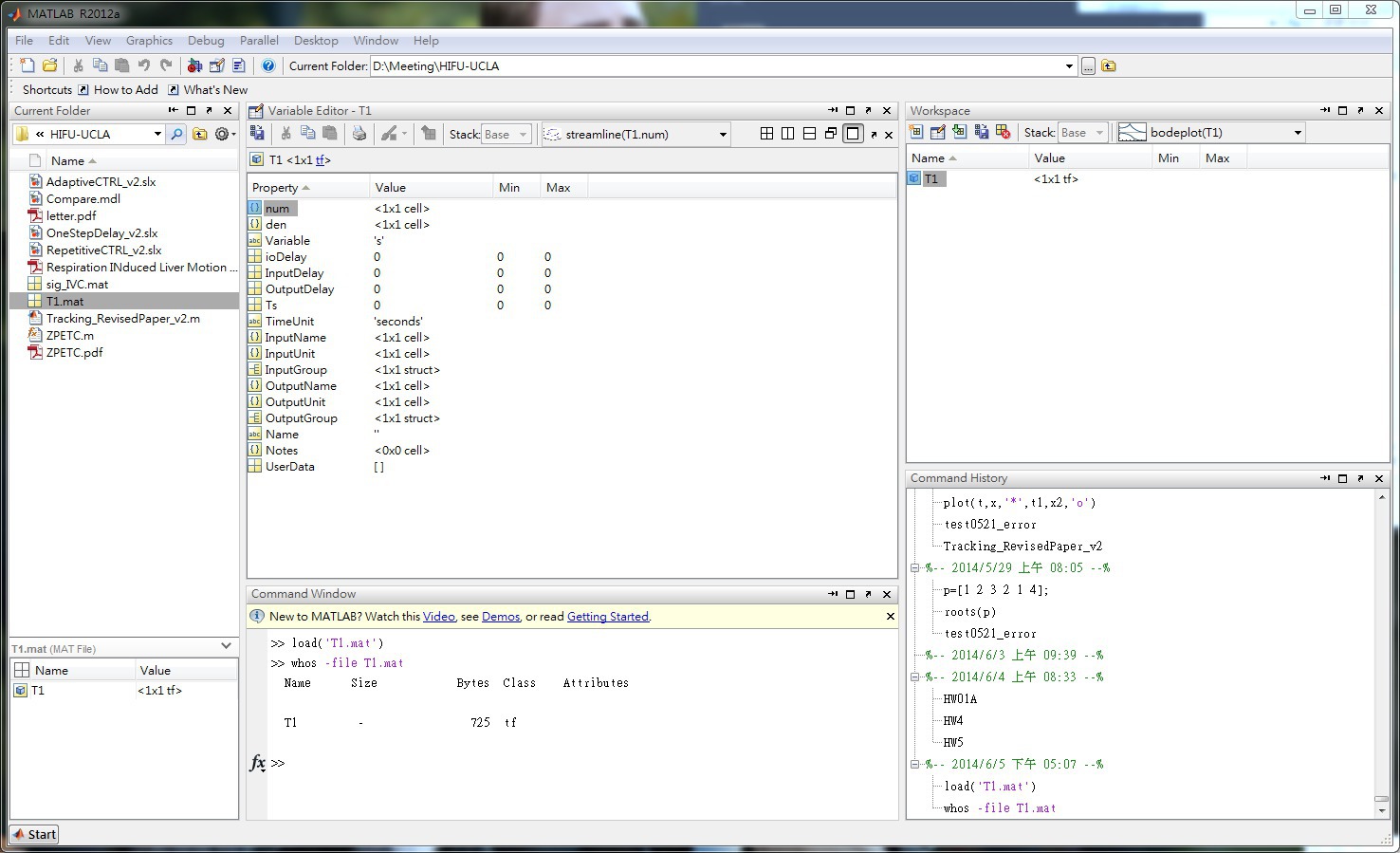Open the File menu
Image resolution: width=1400 pixels, height=853 pixels.
click(x=25, y=41)
